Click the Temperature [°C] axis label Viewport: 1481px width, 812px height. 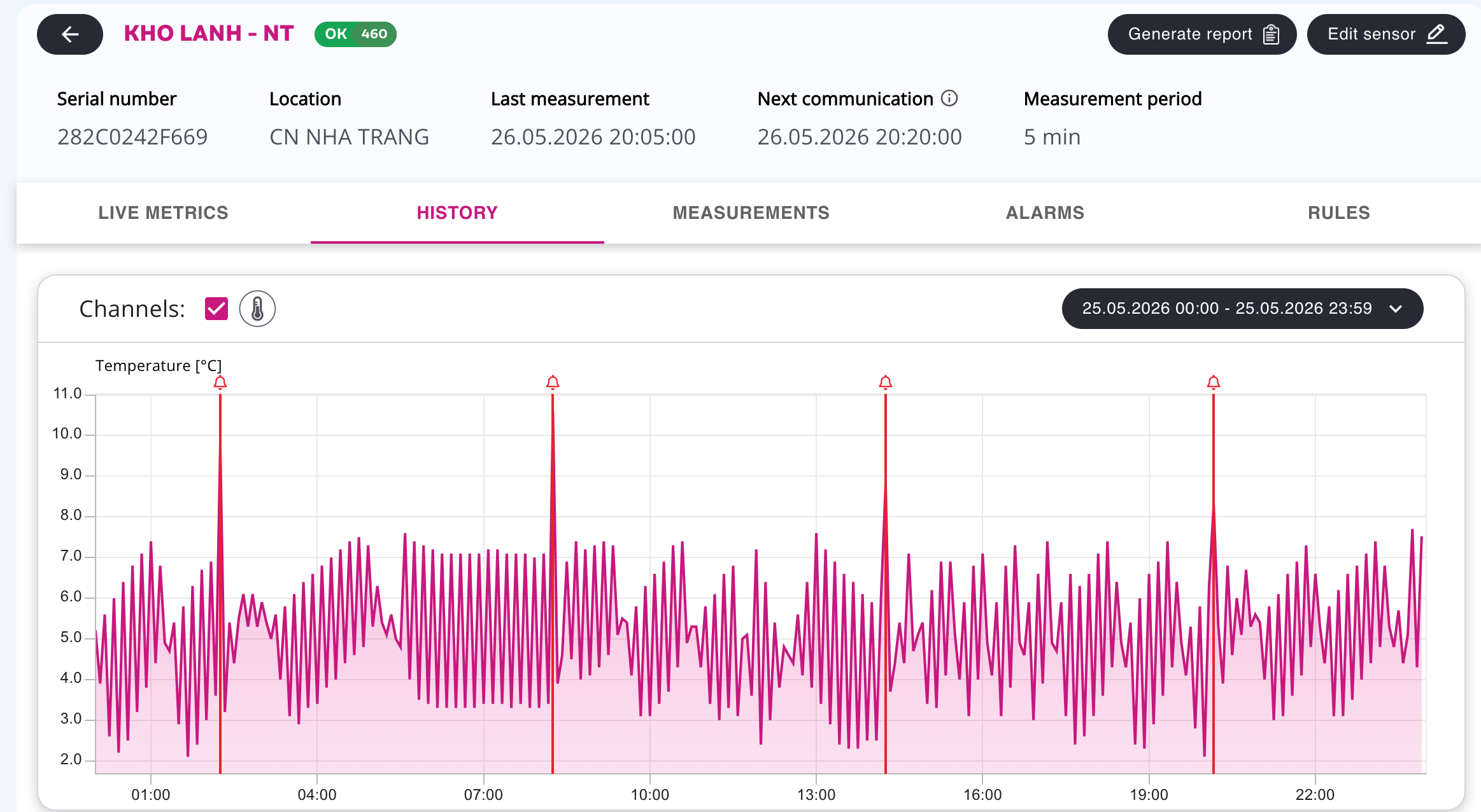159,365
